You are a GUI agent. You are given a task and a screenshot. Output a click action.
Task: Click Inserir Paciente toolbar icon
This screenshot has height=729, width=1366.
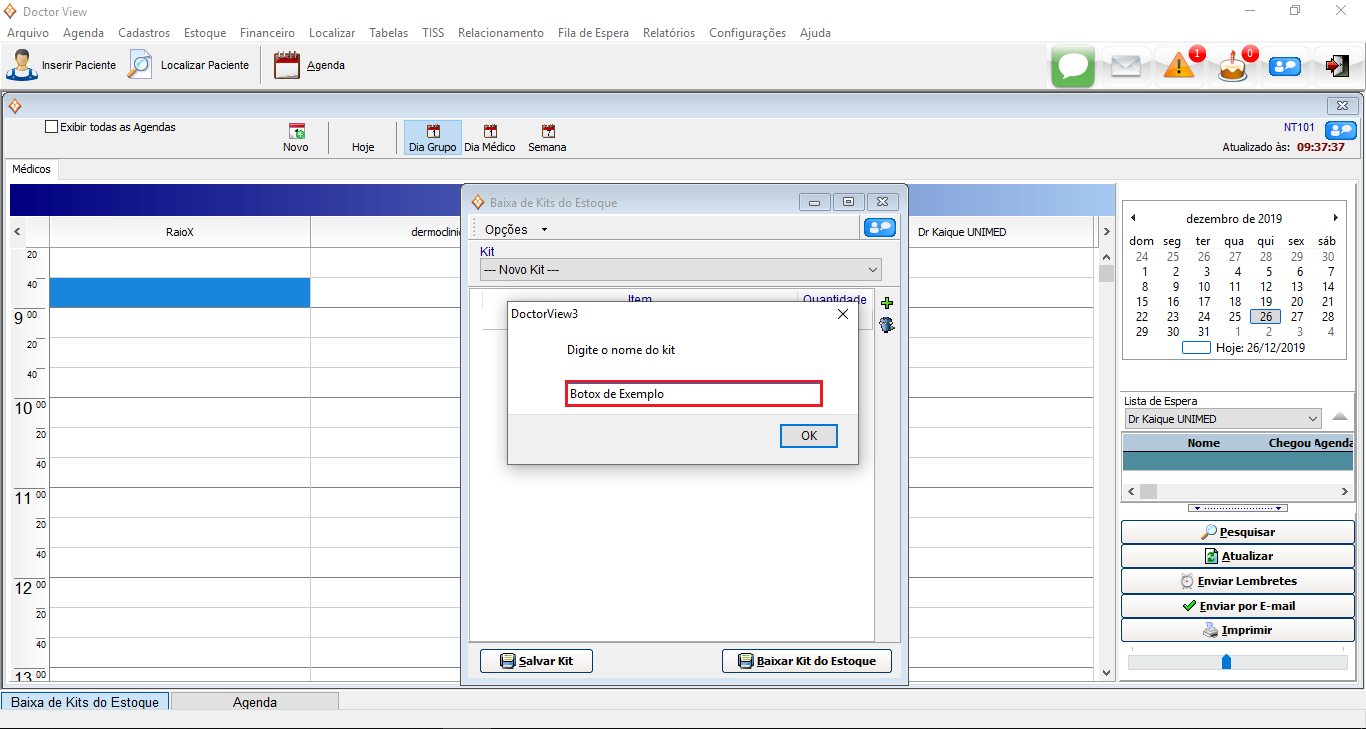[22, 65]
